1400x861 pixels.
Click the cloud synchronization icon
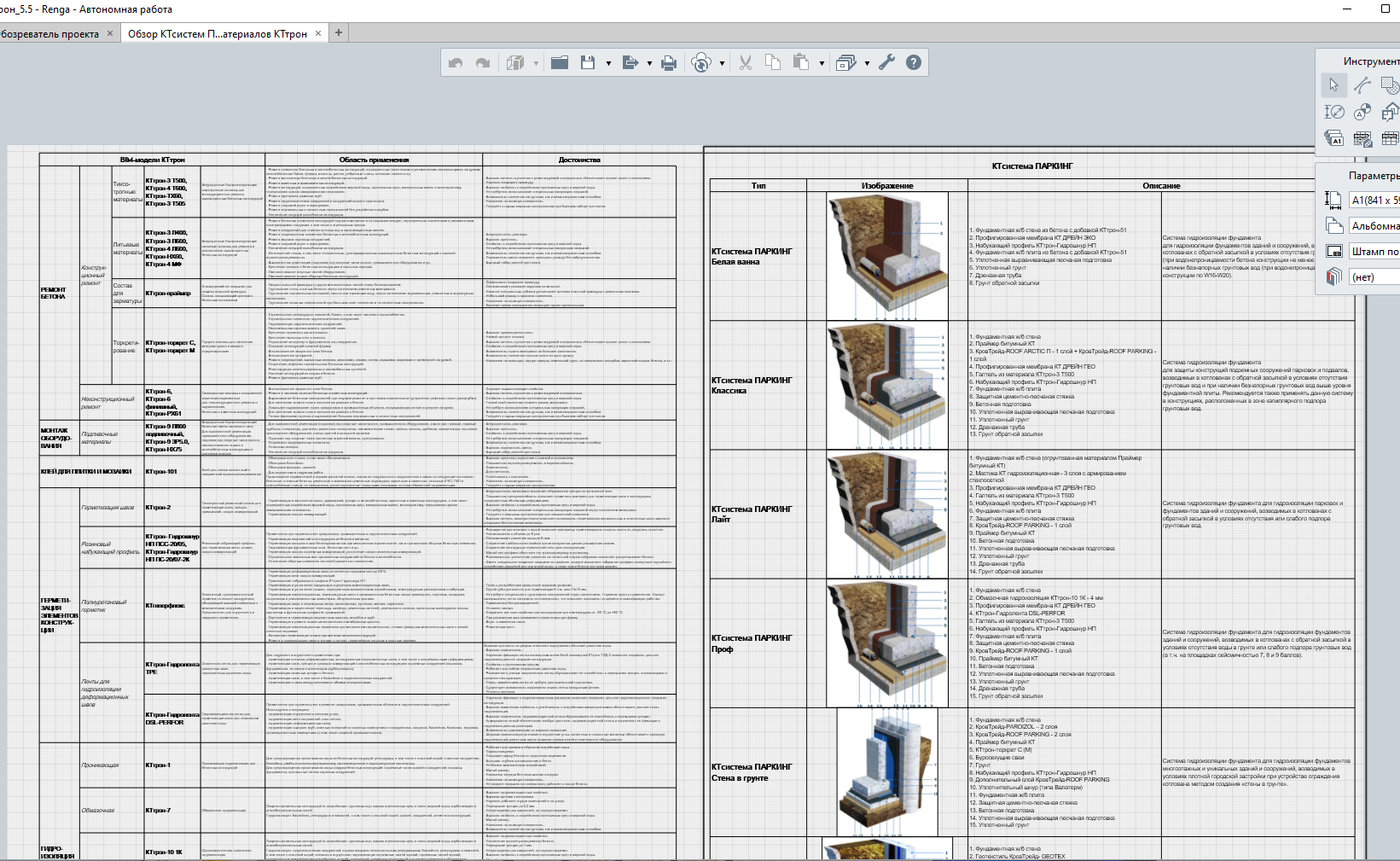(700, 62)
